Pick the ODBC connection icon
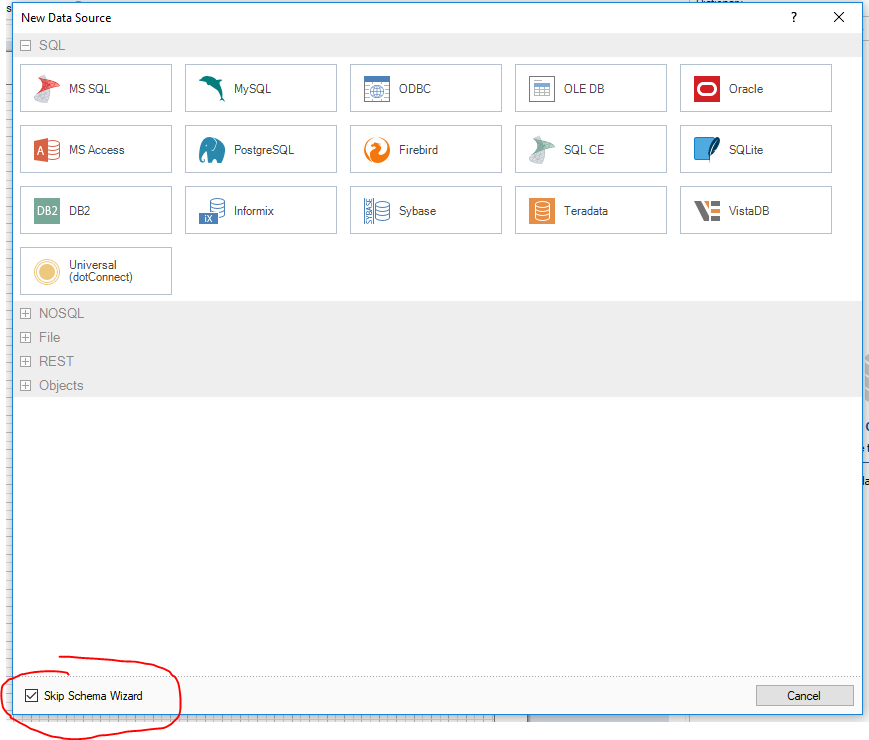Image resolution: width=869 pixels, height=740 pixels. (377, 89)
